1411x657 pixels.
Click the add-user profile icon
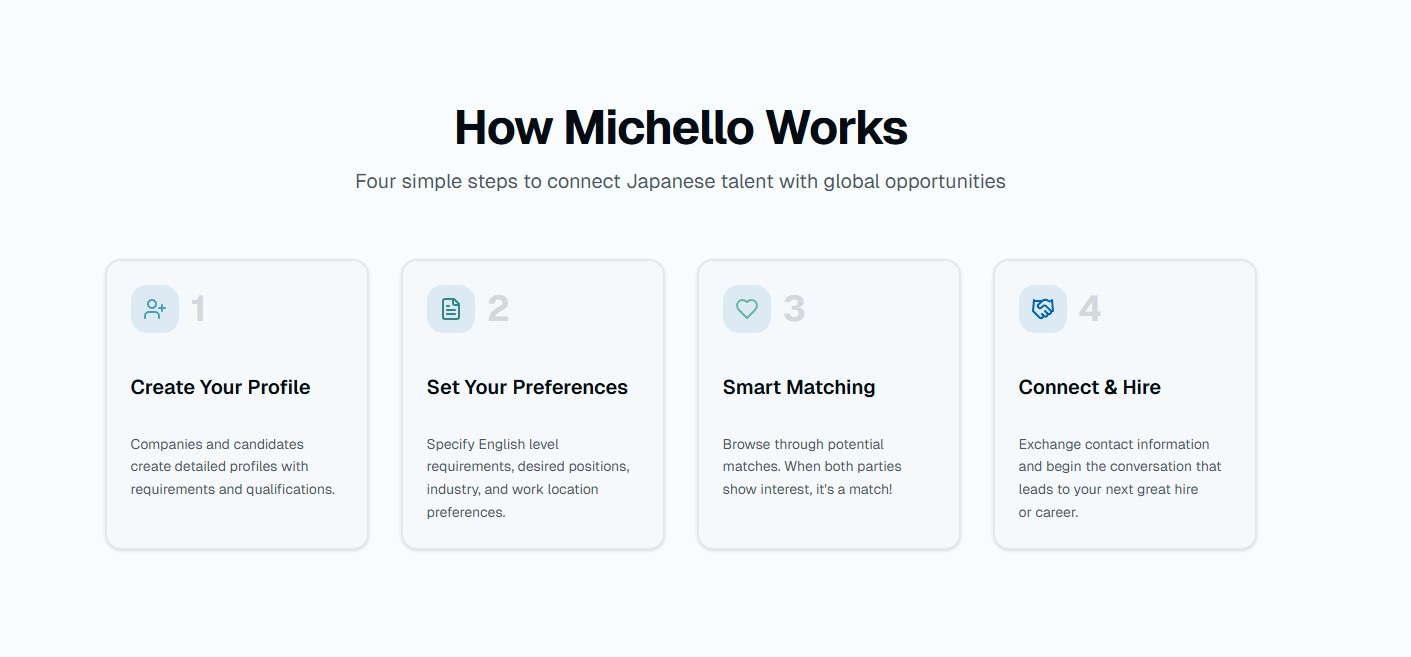(x=155, y=309)
